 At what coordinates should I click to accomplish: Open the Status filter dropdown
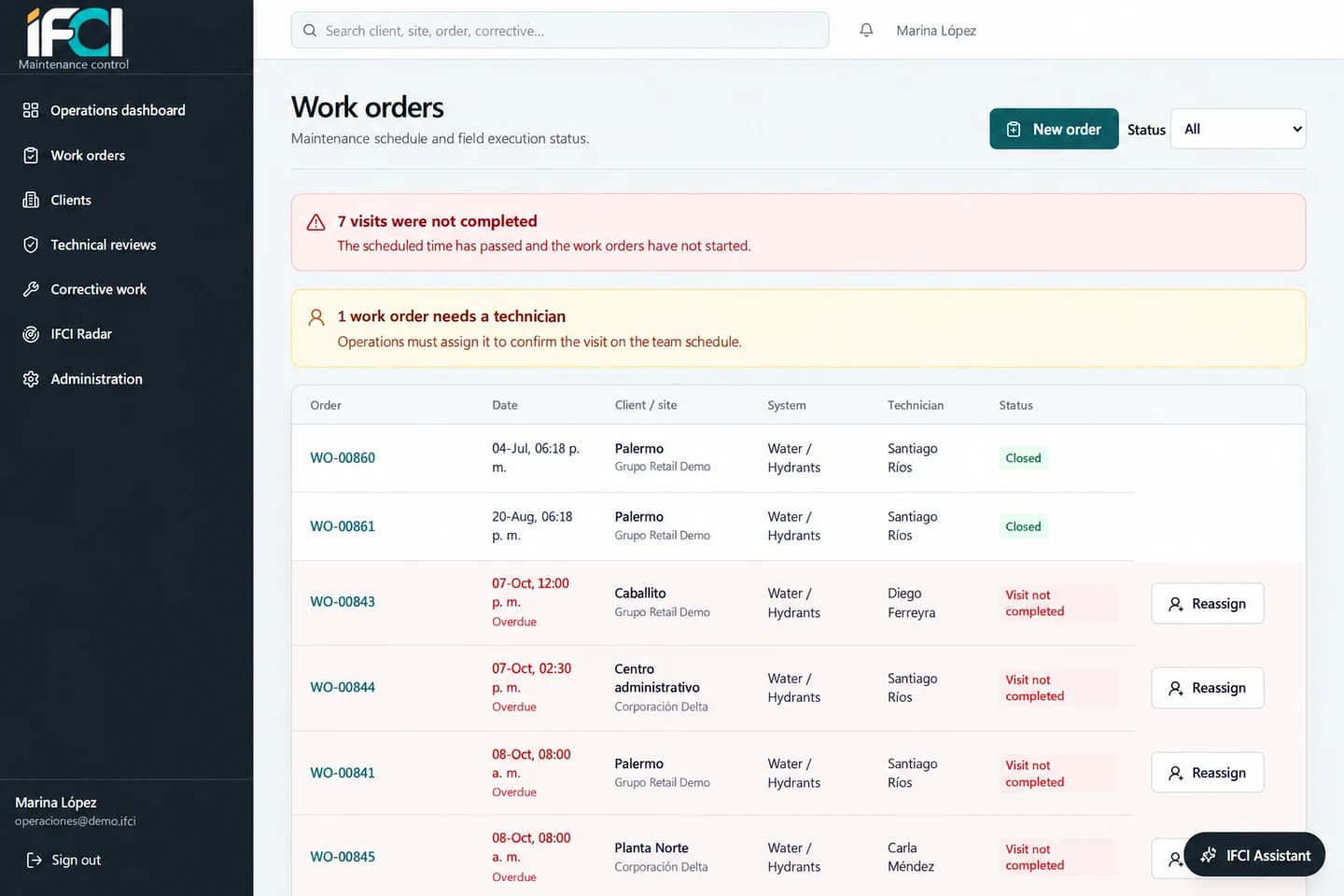click(1238, 129)
